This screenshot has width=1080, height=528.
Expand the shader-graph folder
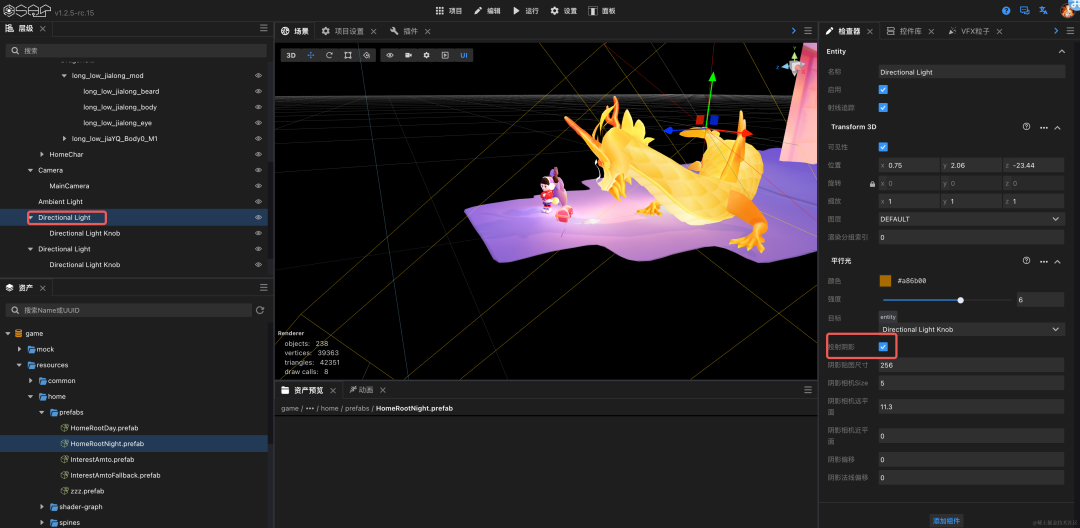tap(42, 507)
